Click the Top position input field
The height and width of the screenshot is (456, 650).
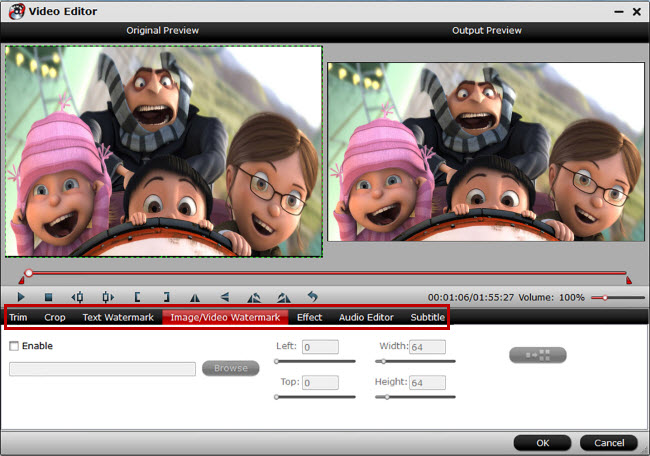click(320, 382)
